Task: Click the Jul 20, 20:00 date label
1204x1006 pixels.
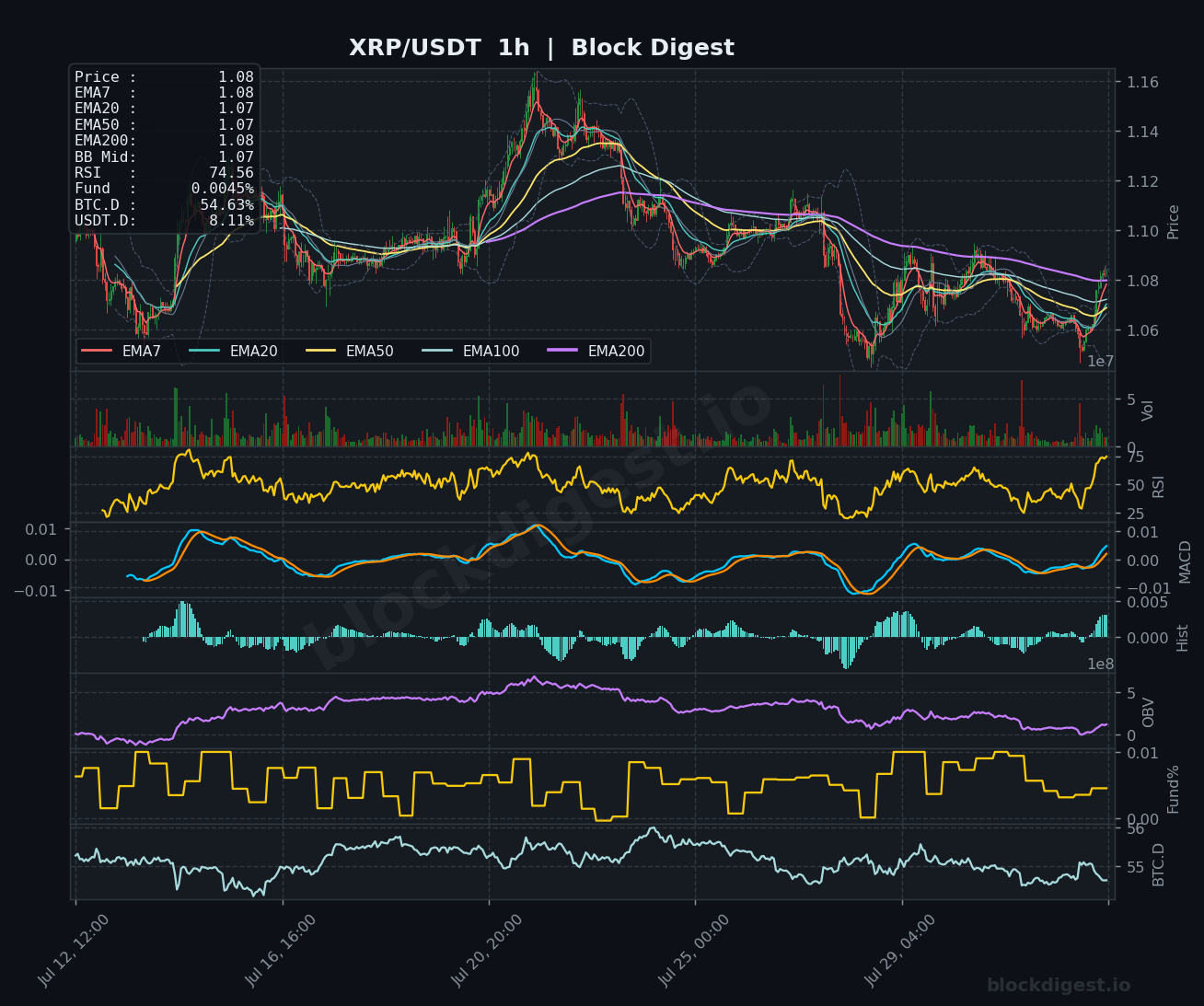Action: (x=487, y=951)
